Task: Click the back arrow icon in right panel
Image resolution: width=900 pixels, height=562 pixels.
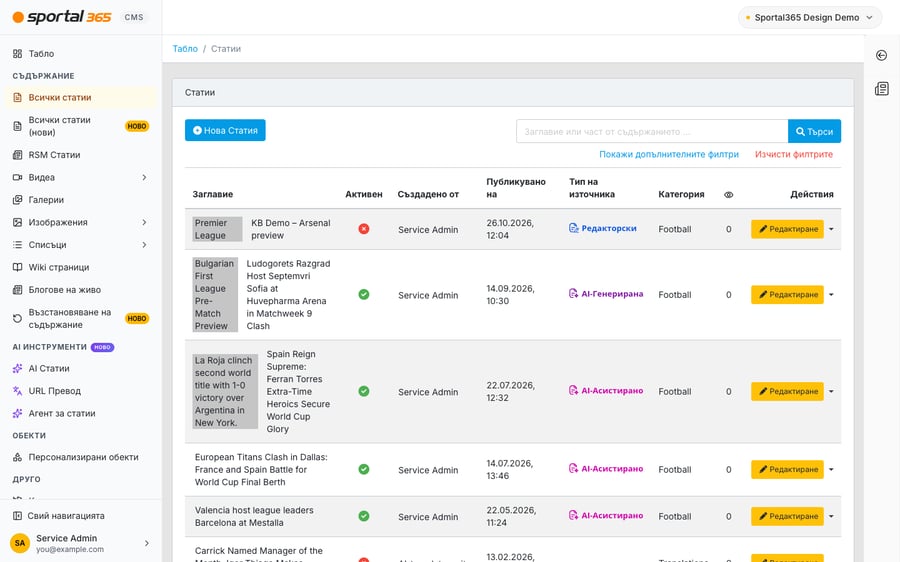Action: click(x=882, y=55)
